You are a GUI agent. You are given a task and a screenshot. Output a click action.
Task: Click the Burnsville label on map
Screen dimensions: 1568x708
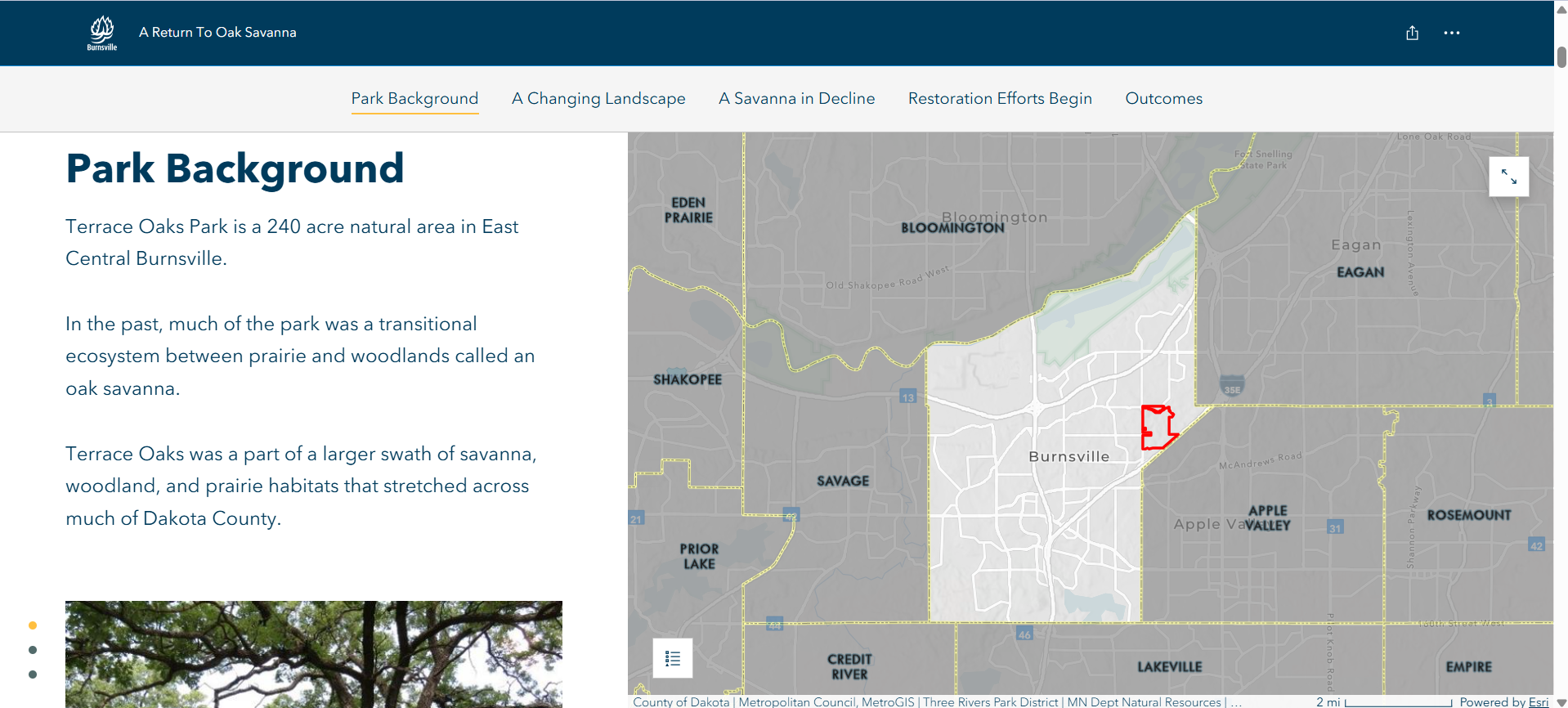coord(1068,456)
